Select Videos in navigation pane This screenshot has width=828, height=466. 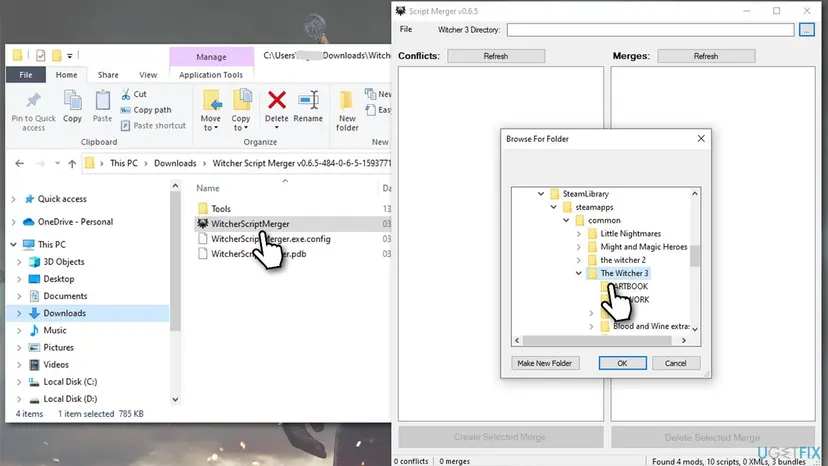(56, 365)
